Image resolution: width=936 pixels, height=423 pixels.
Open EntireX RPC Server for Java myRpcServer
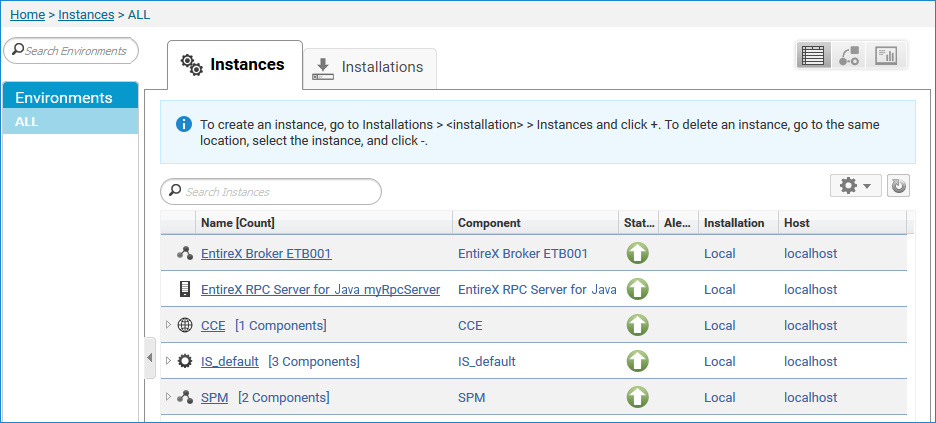(x=321, y=289)
